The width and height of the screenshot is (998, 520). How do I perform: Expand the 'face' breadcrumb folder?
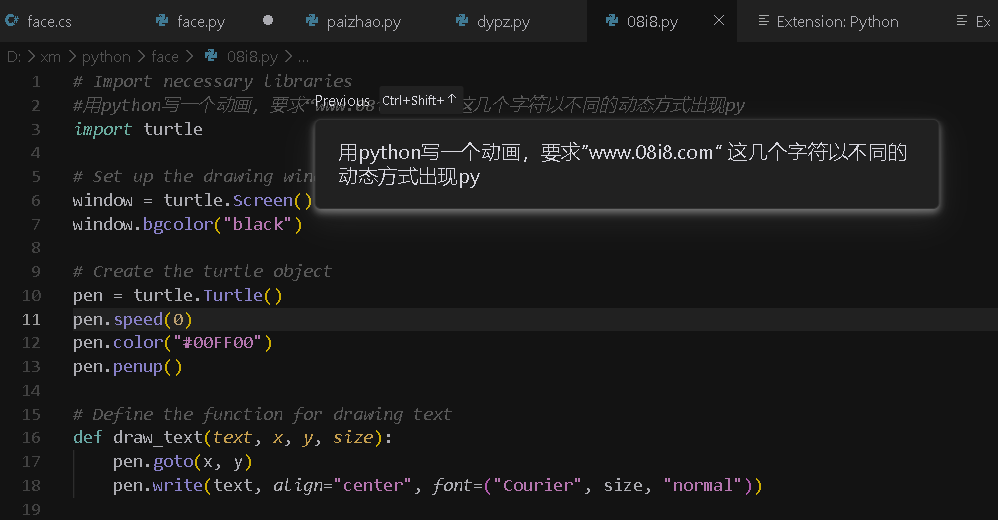click(165, 57)
